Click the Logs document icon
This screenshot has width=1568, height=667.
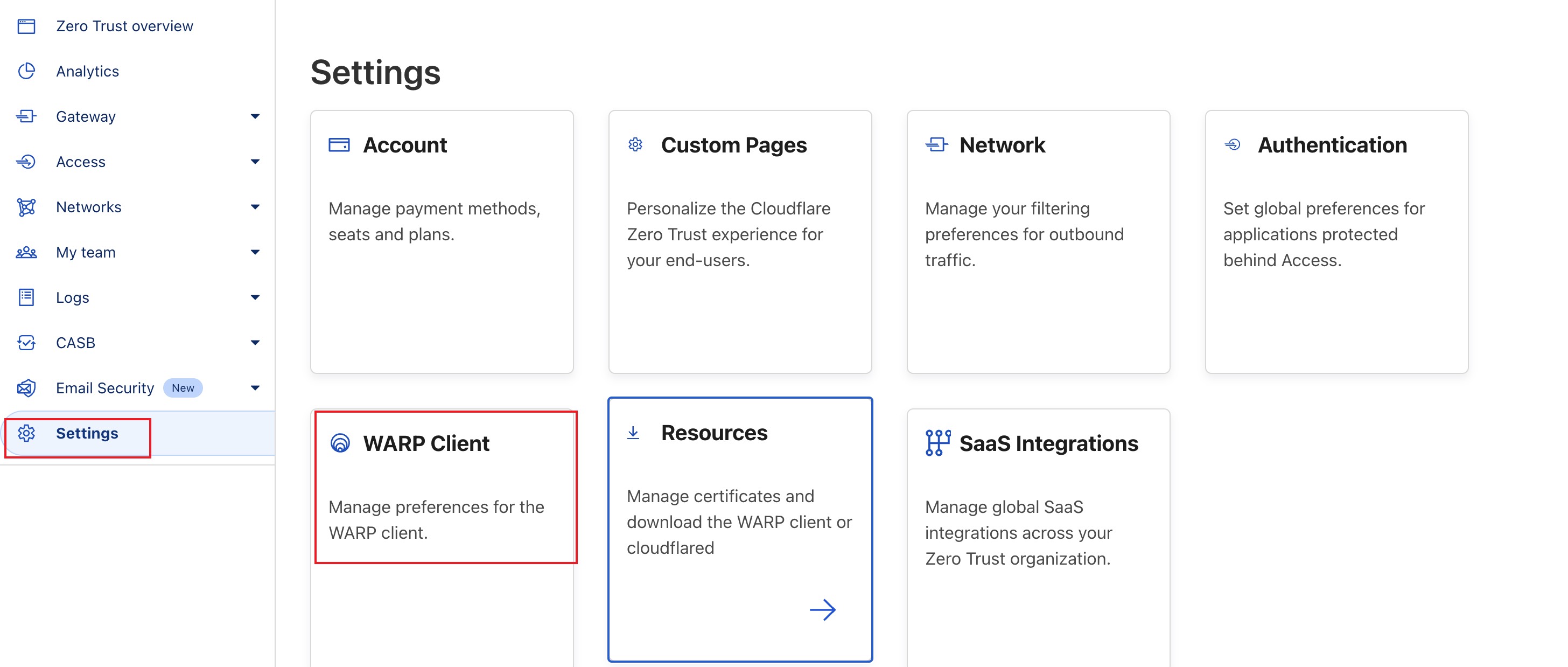pos(26,297)
